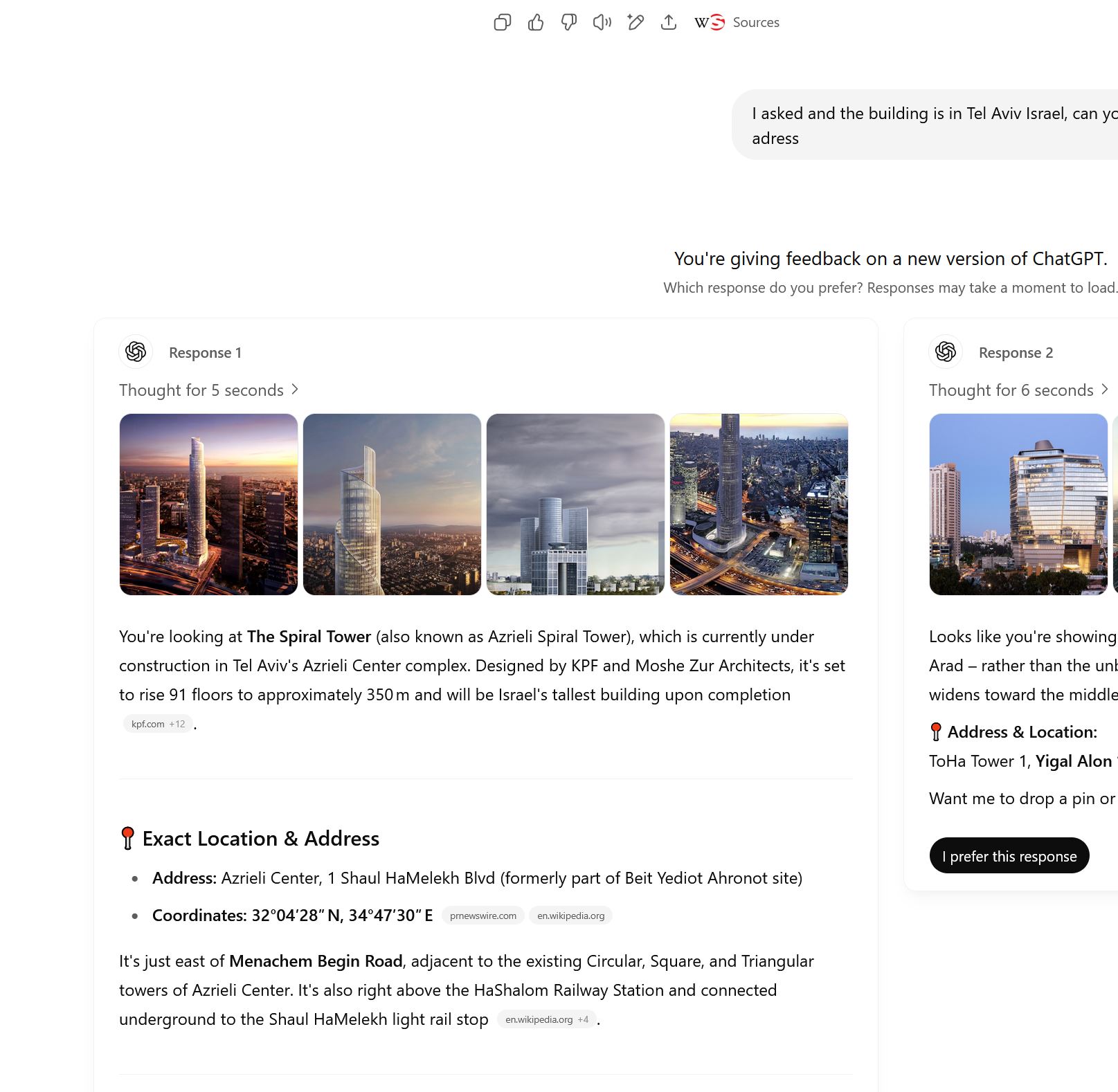Click 'I prefer this response' for Response 2
This screenshot has width=1118, height=1092.
(1009, 856)
